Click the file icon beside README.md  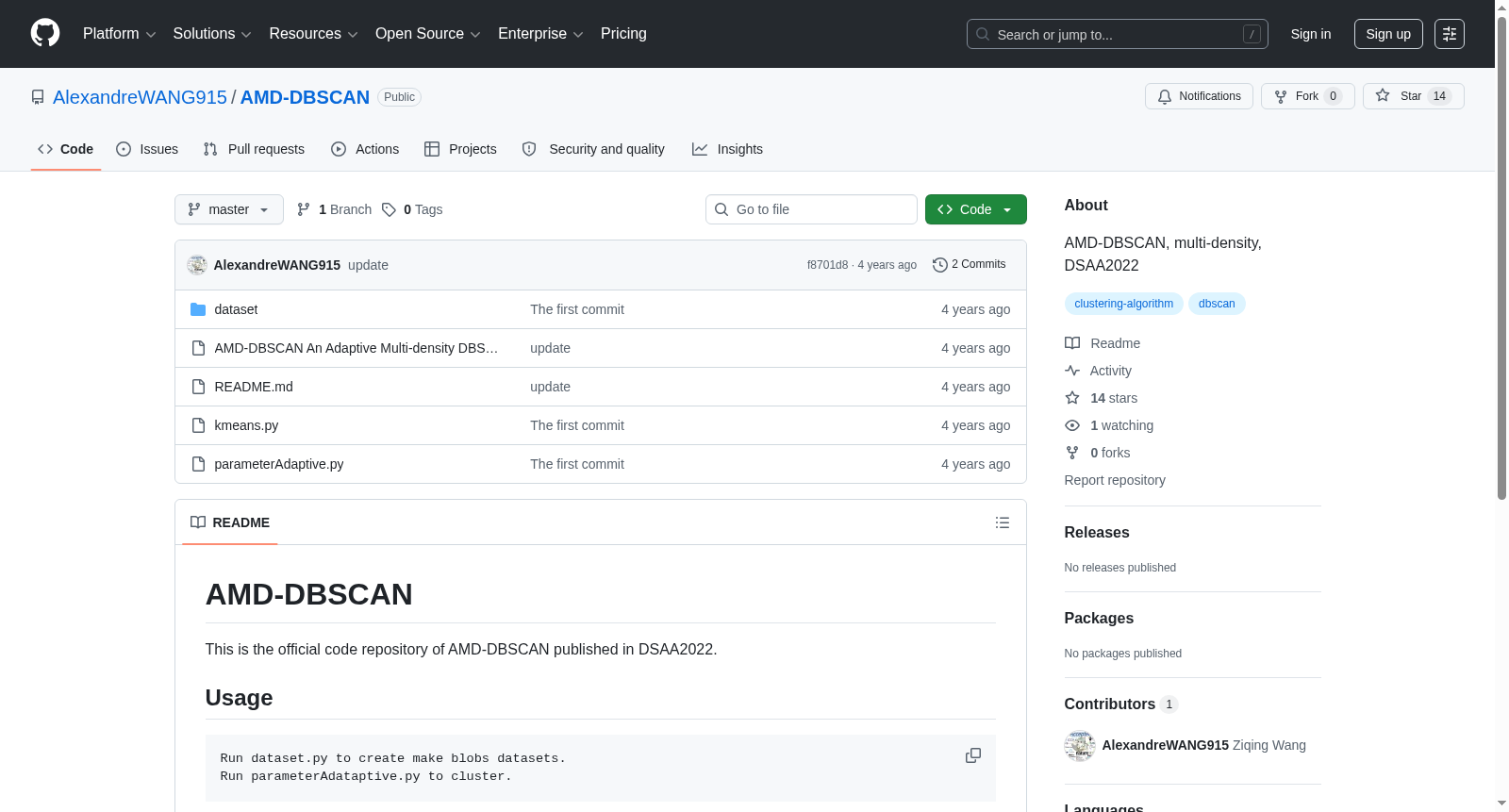point(198,387)
